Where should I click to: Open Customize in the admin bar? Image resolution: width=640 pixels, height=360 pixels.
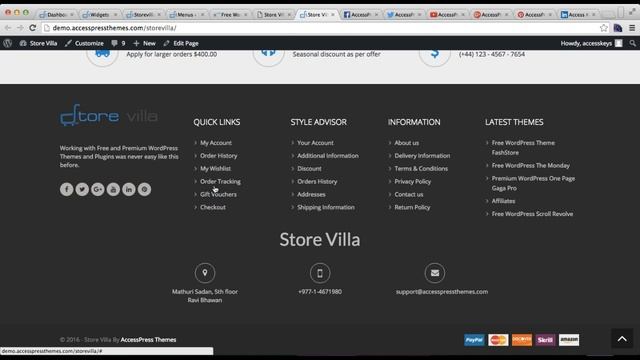pos(84,43)
